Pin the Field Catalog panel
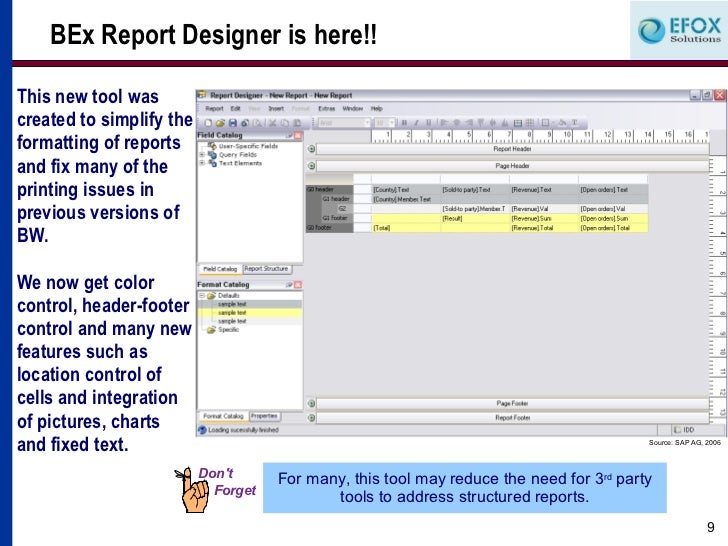 (x=289, y=135)
